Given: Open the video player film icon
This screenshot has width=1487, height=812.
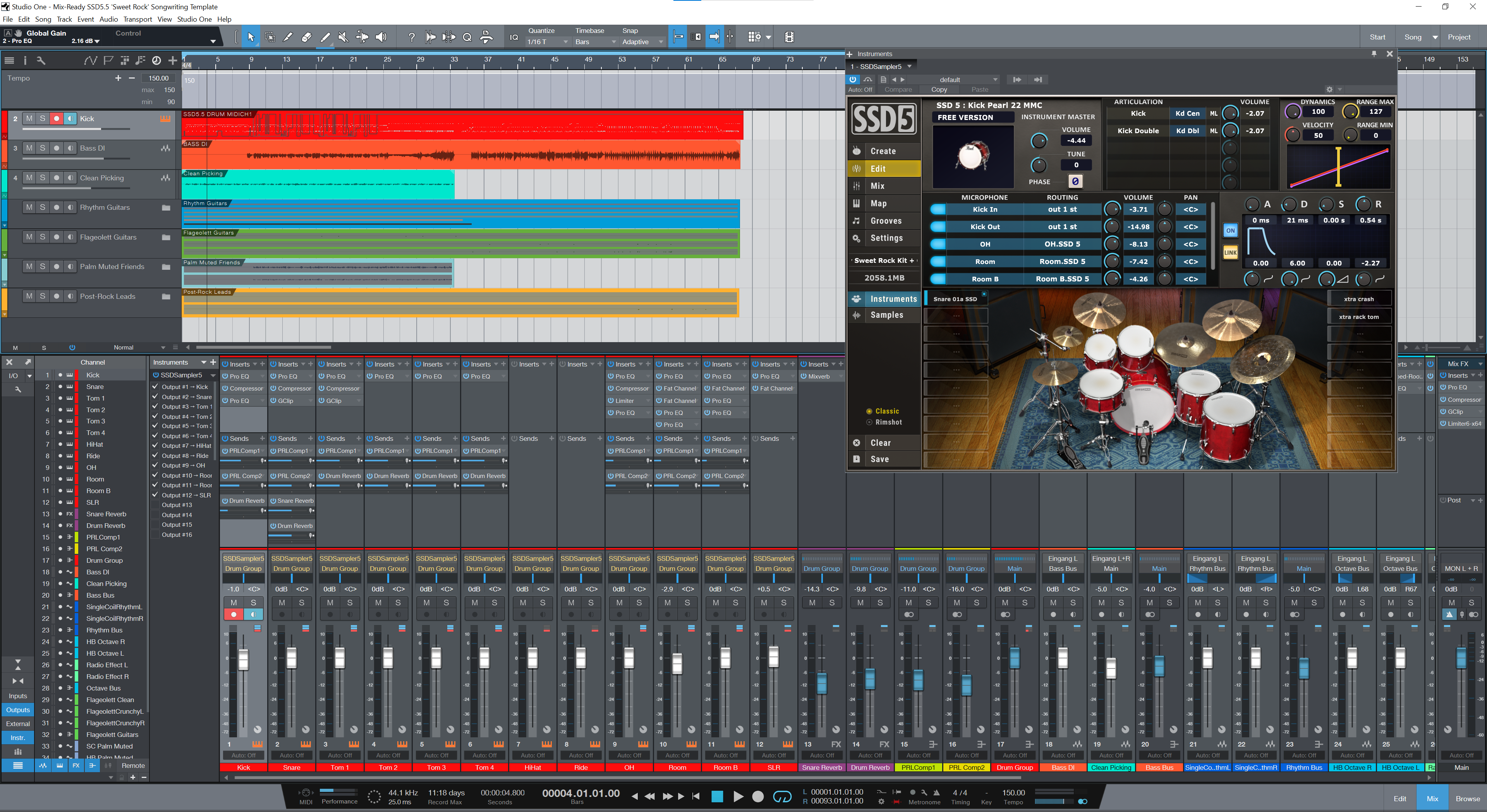Looking at the screenshot, I should click(x=789, y=37).
